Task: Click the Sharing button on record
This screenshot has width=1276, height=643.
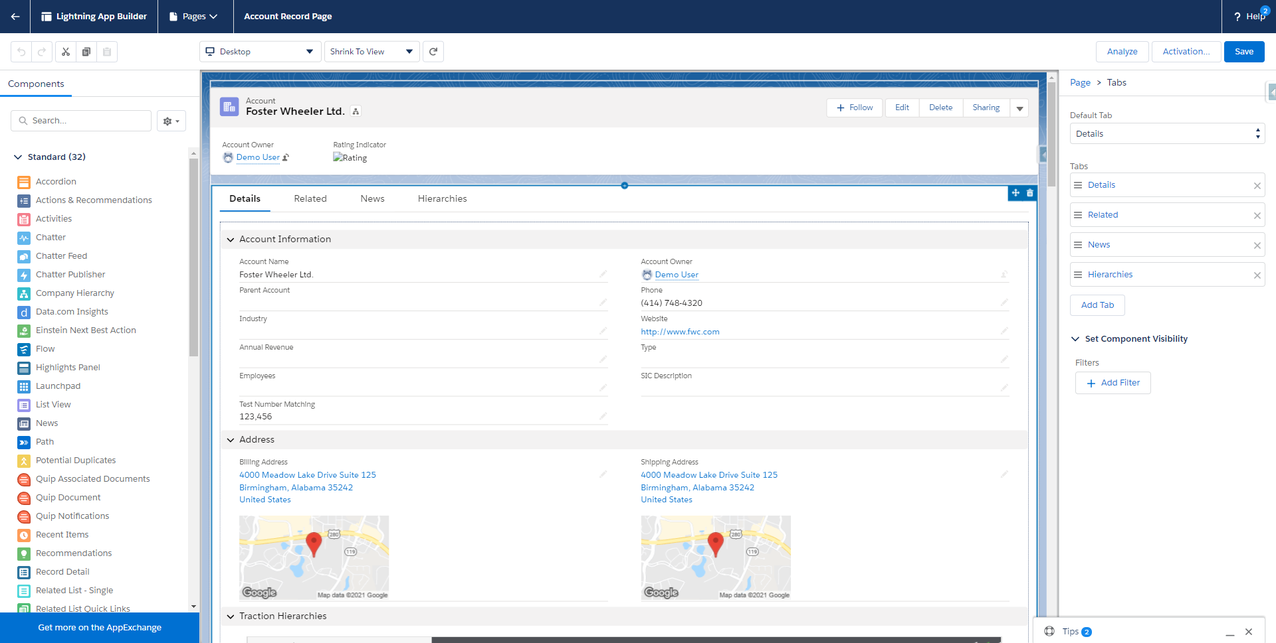Action: pos(986,108)
